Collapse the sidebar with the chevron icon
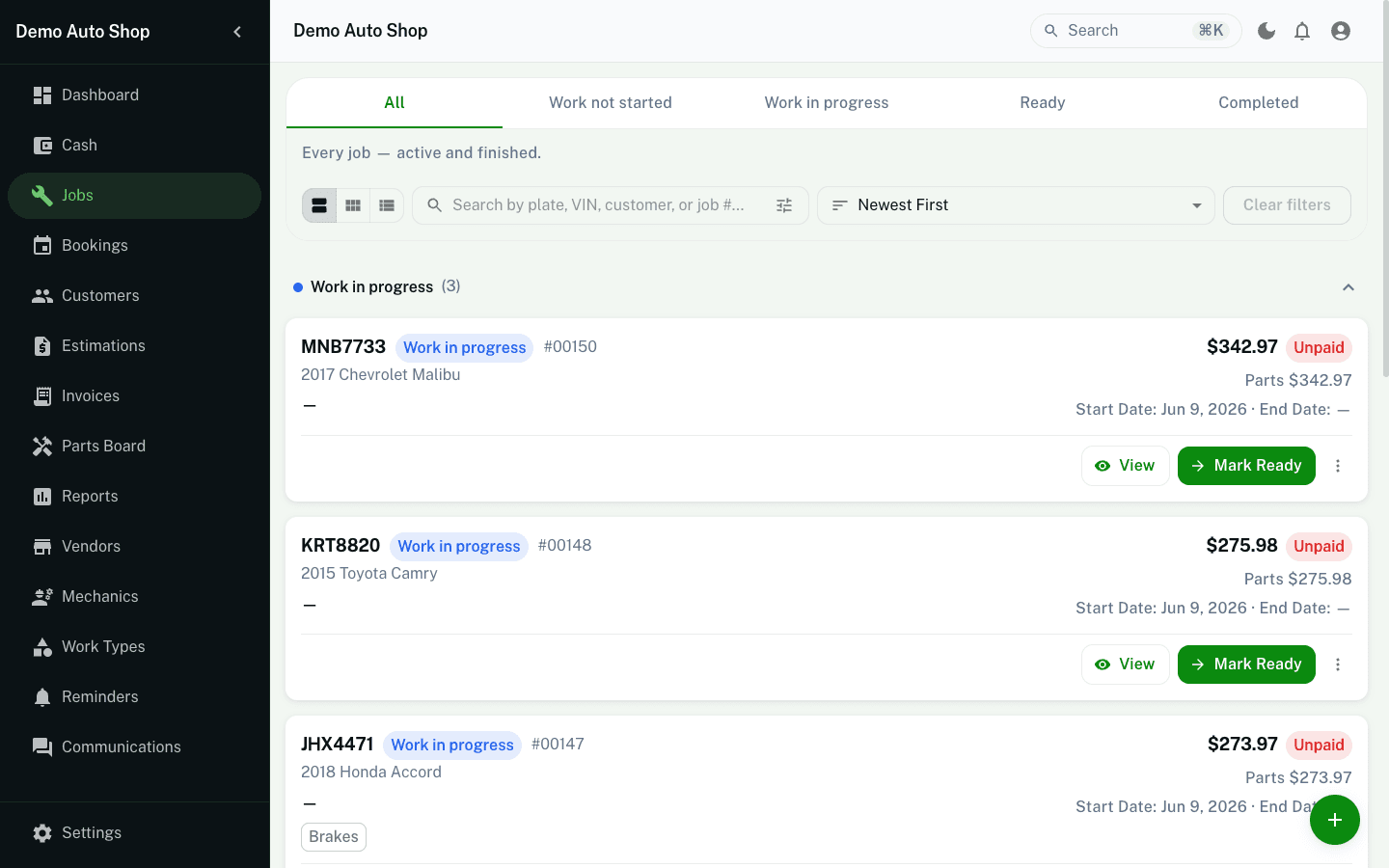Viewport: 1389px width, 868px height. click(237, 32)
